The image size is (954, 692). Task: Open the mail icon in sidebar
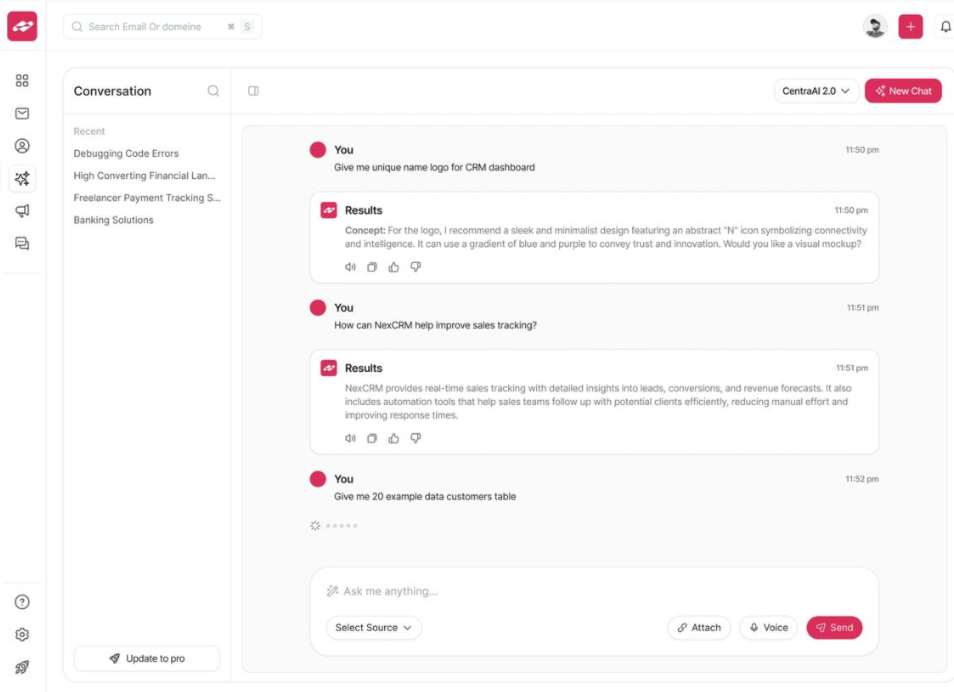[22, 113]
